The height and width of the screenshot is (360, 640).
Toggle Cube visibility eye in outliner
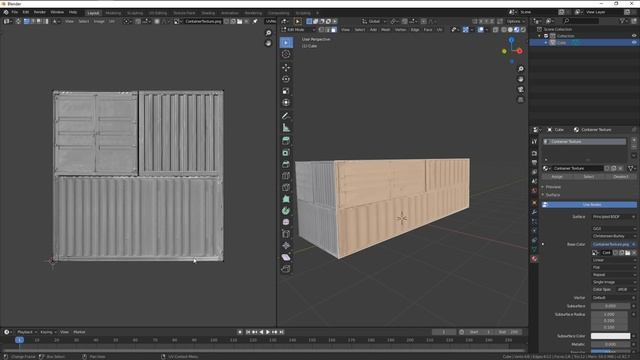634,42
